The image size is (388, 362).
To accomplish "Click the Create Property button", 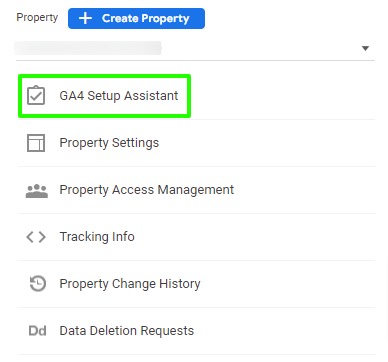I will [136, 18].
